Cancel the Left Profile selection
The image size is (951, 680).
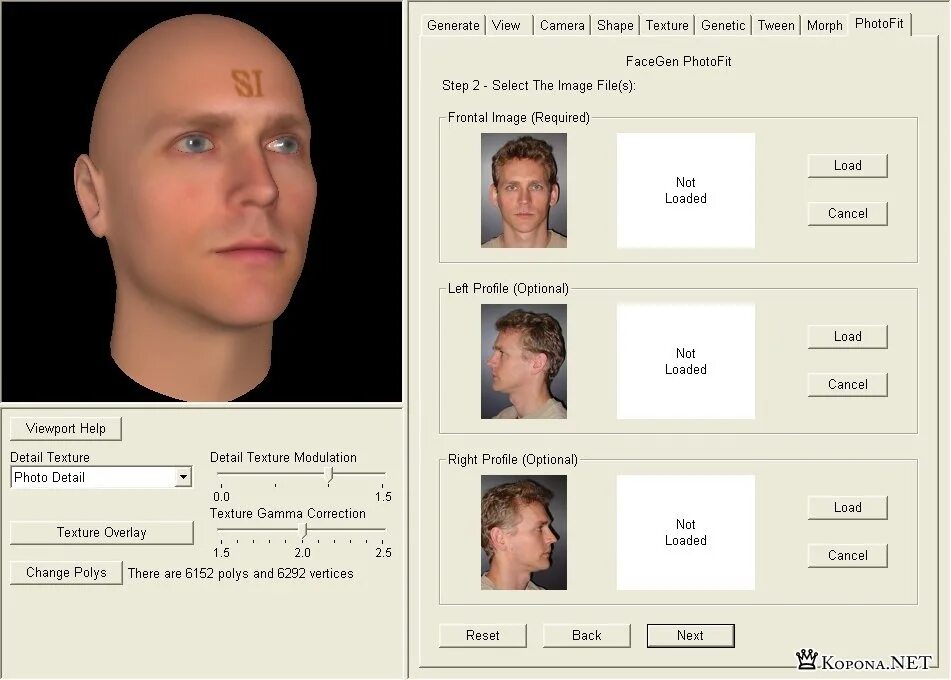coord(847,385)
